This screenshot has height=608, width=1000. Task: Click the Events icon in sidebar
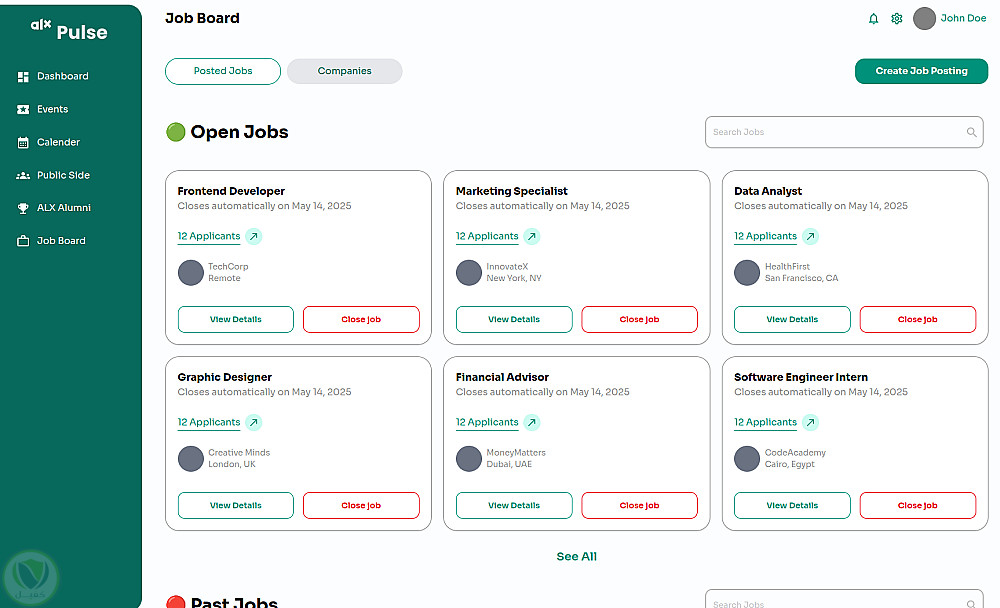[x=24, y=110]
